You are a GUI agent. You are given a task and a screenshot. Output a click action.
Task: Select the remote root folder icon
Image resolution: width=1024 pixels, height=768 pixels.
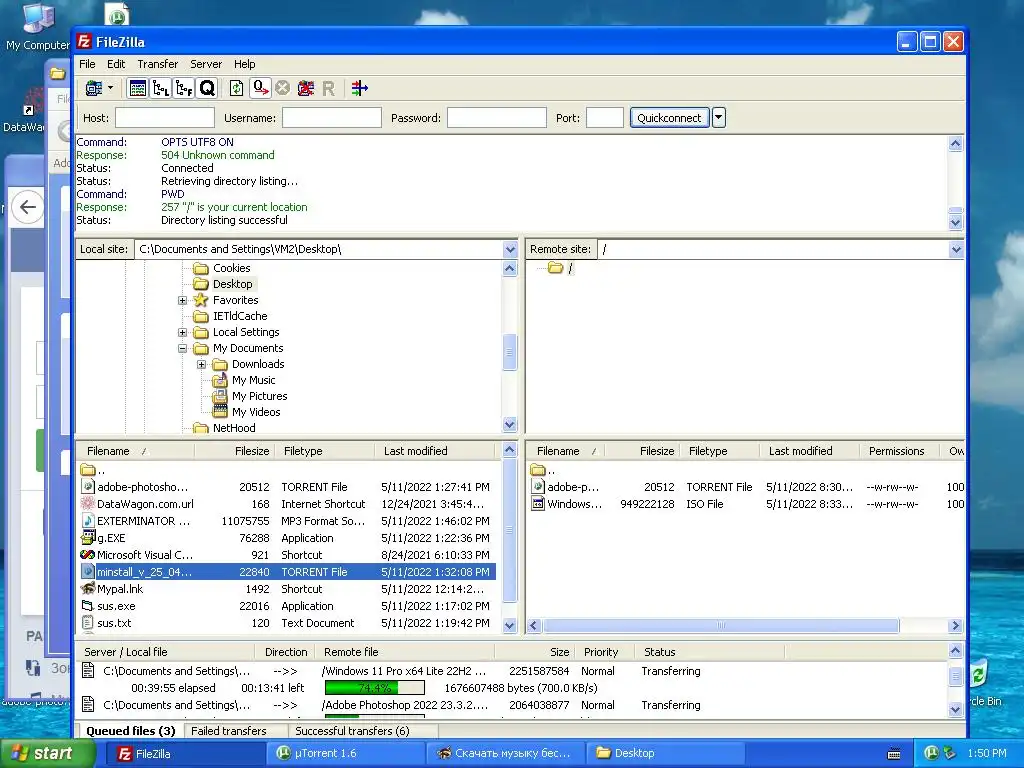click(555, 268)
